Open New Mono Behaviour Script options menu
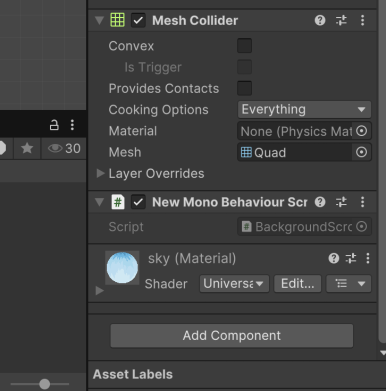This screenshot has width=386, height=391. [x=362, y=202]
